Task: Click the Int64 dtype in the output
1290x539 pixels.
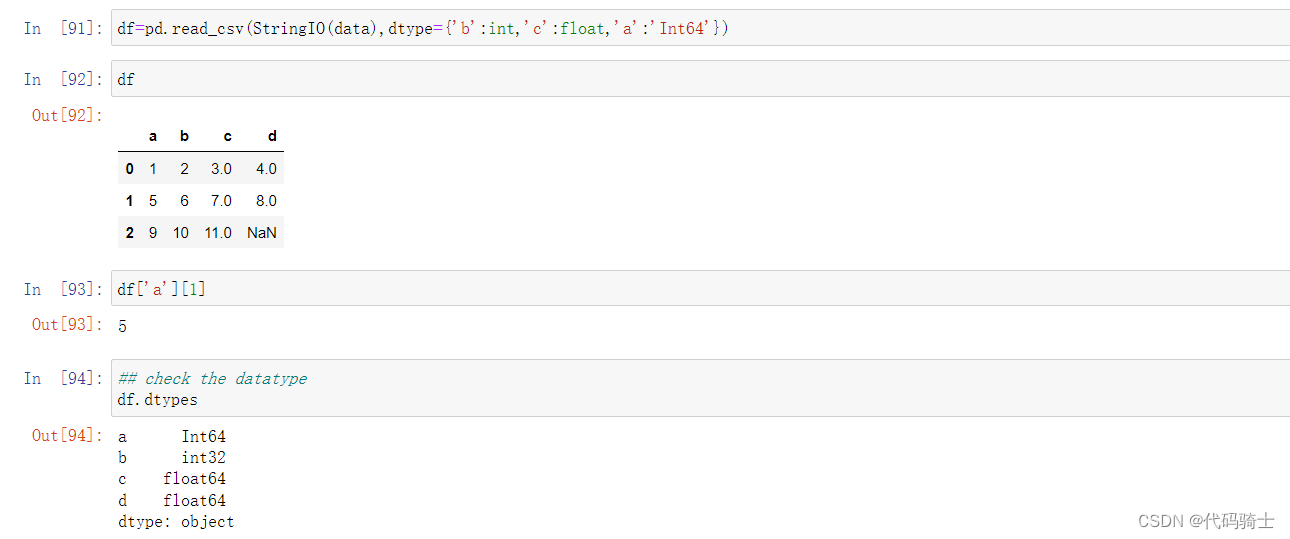Action: 204,436
